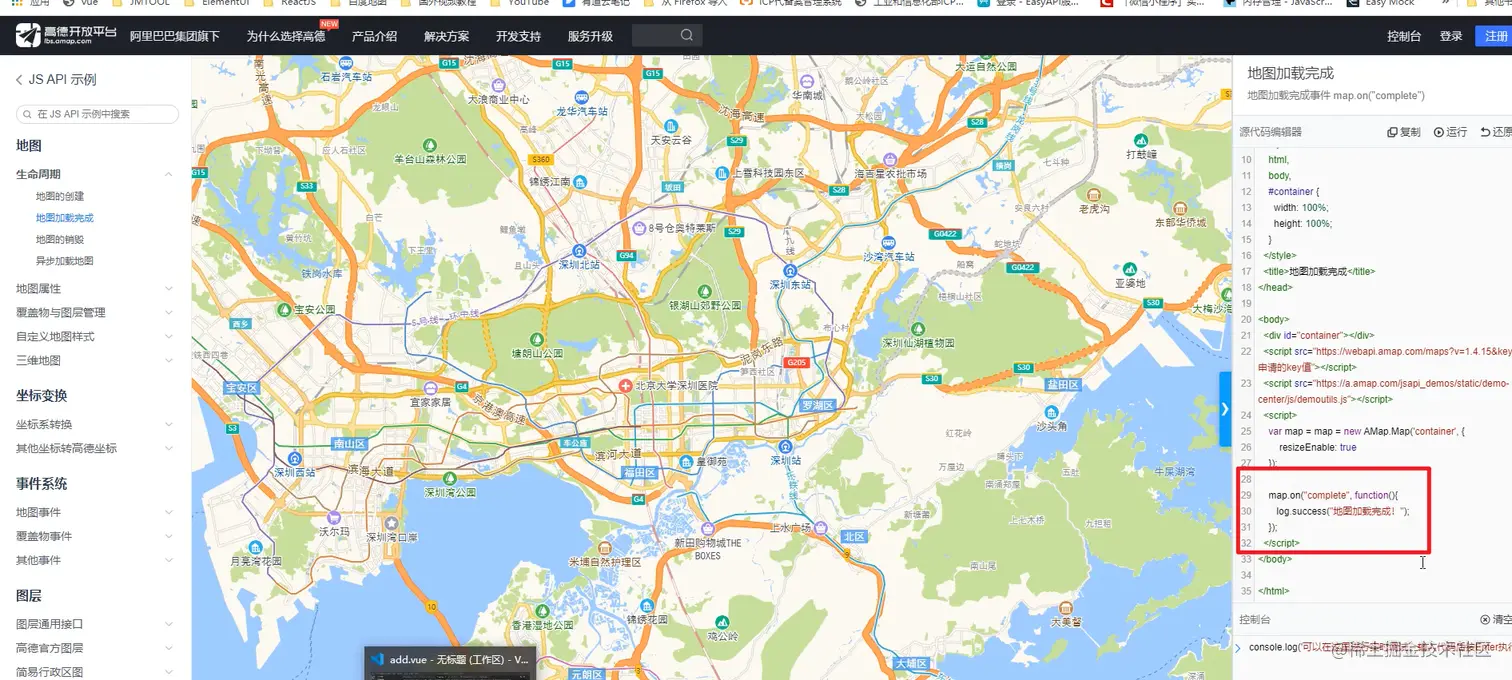Click the 石岩汽车站 bus marker
Viewport: 1512px width, 680px height.
point(346,62)
